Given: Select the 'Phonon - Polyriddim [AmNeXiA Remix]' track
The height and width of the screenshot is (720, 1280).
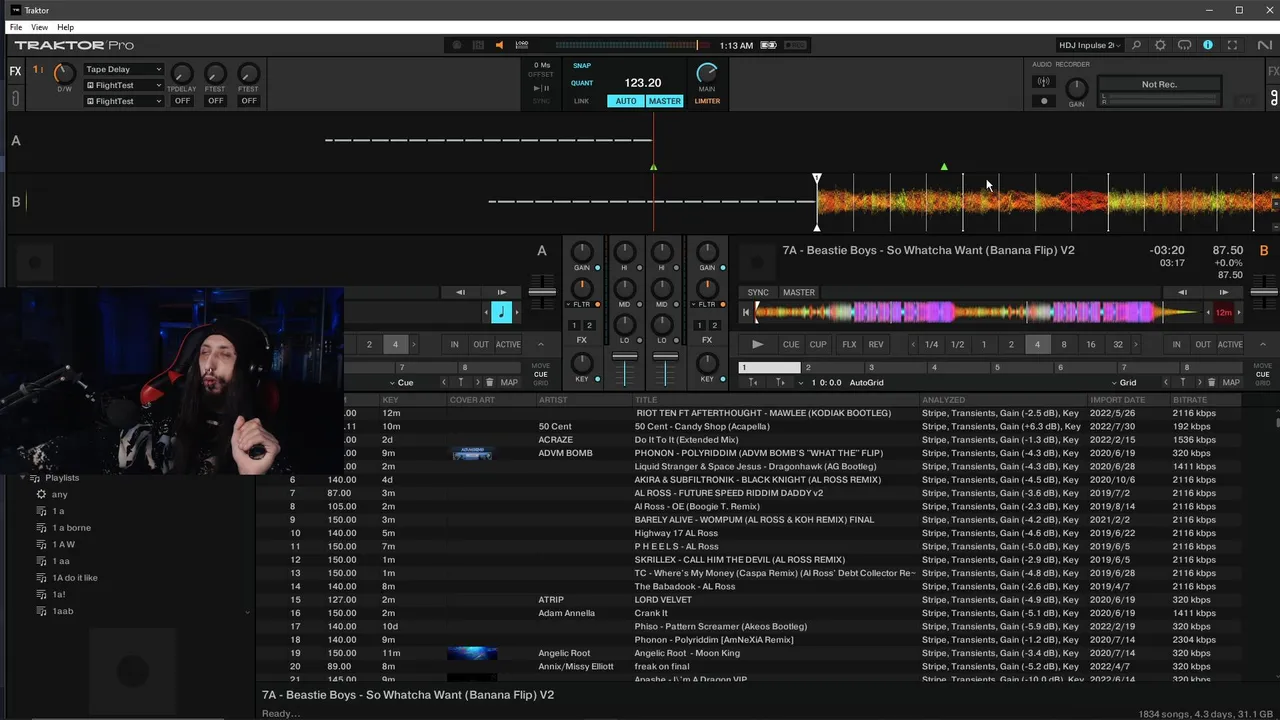Looking at the screenshot, I should pos(714,639).
